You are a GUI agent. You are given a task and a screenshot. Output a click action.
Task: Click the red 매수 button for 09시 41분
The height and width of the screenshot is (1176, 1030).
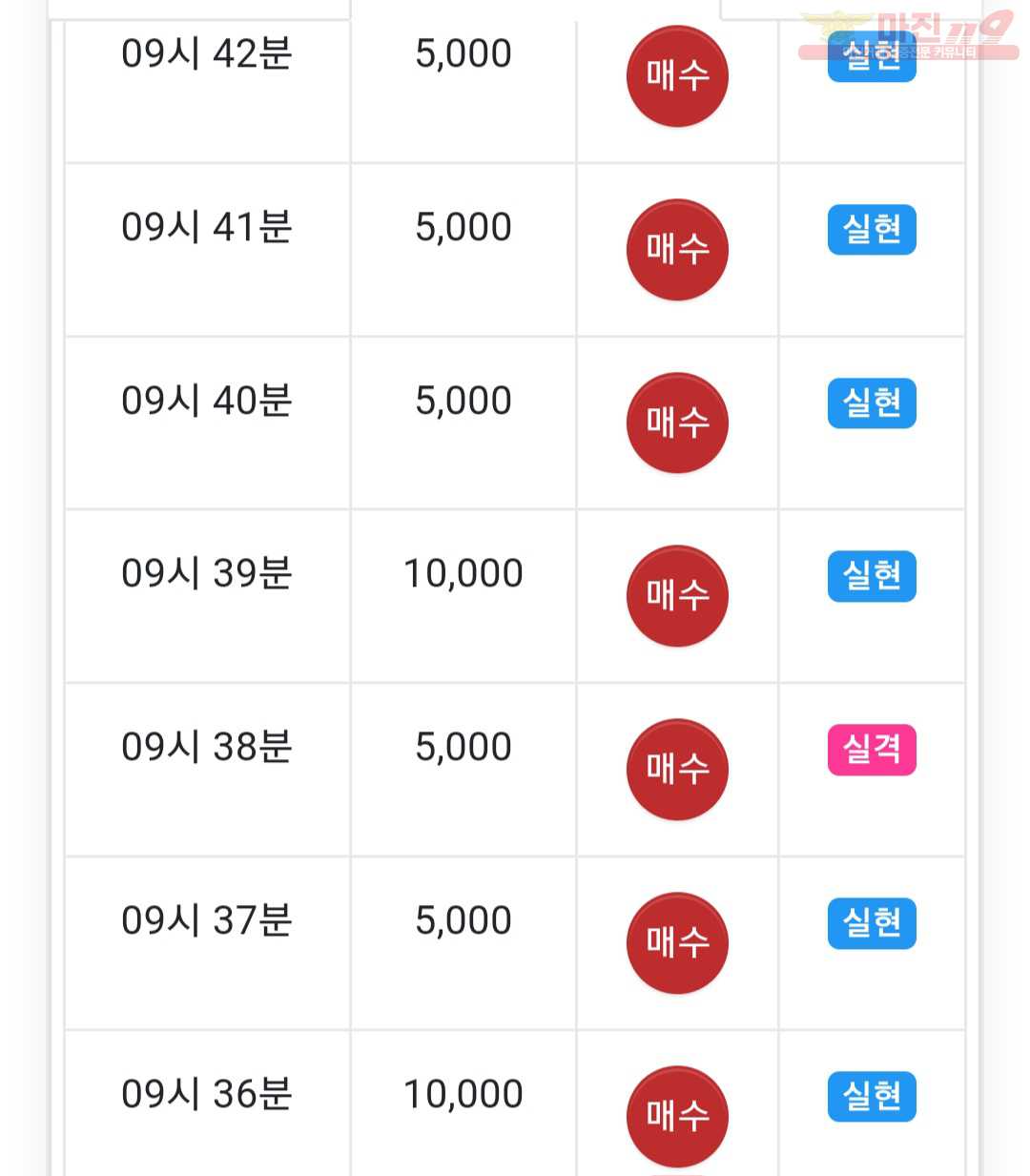(677, 250)
